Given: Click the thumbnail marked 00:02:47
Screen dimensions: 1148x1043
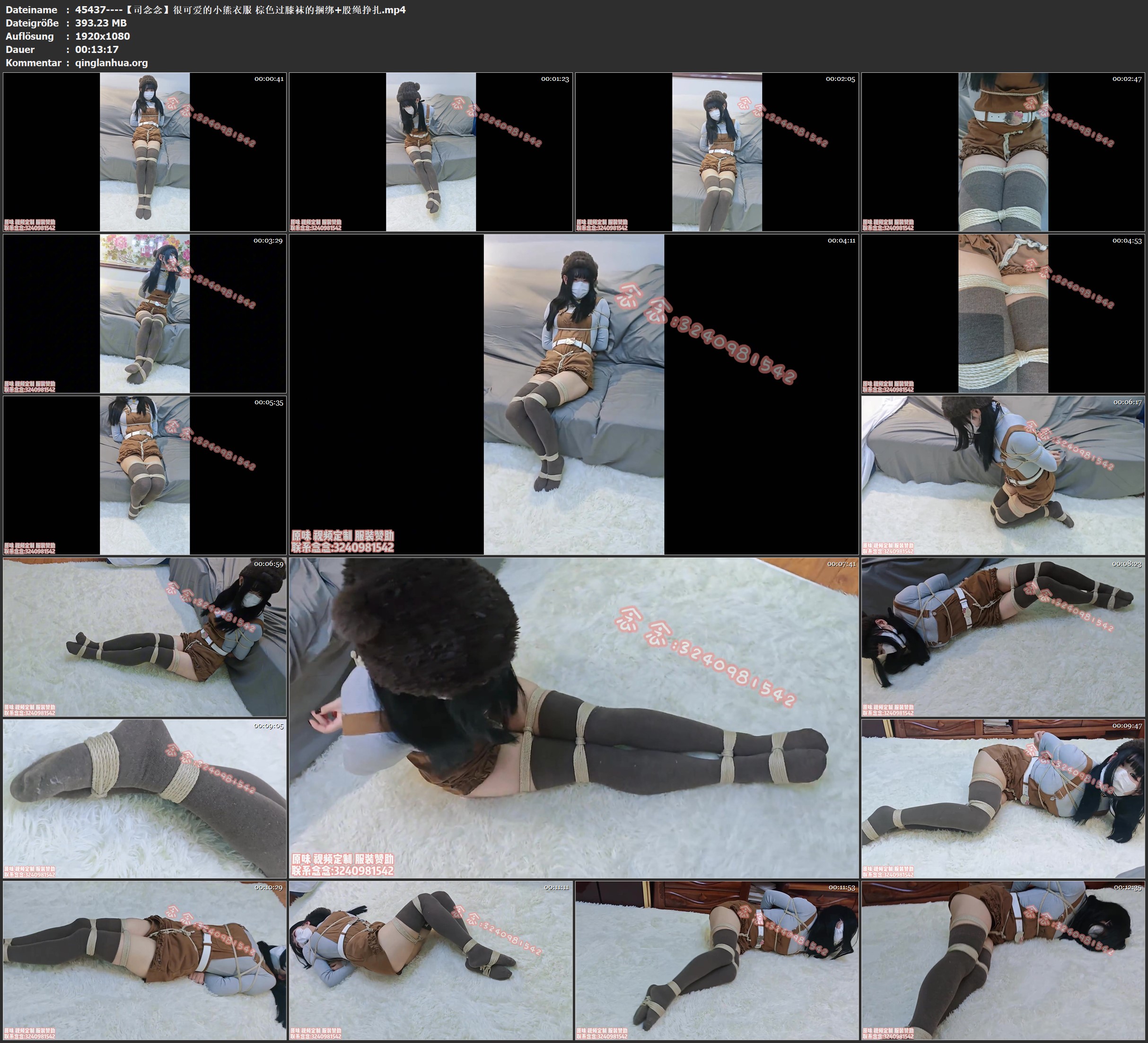Looking at the screenshot, I should tap(1003, 151).
